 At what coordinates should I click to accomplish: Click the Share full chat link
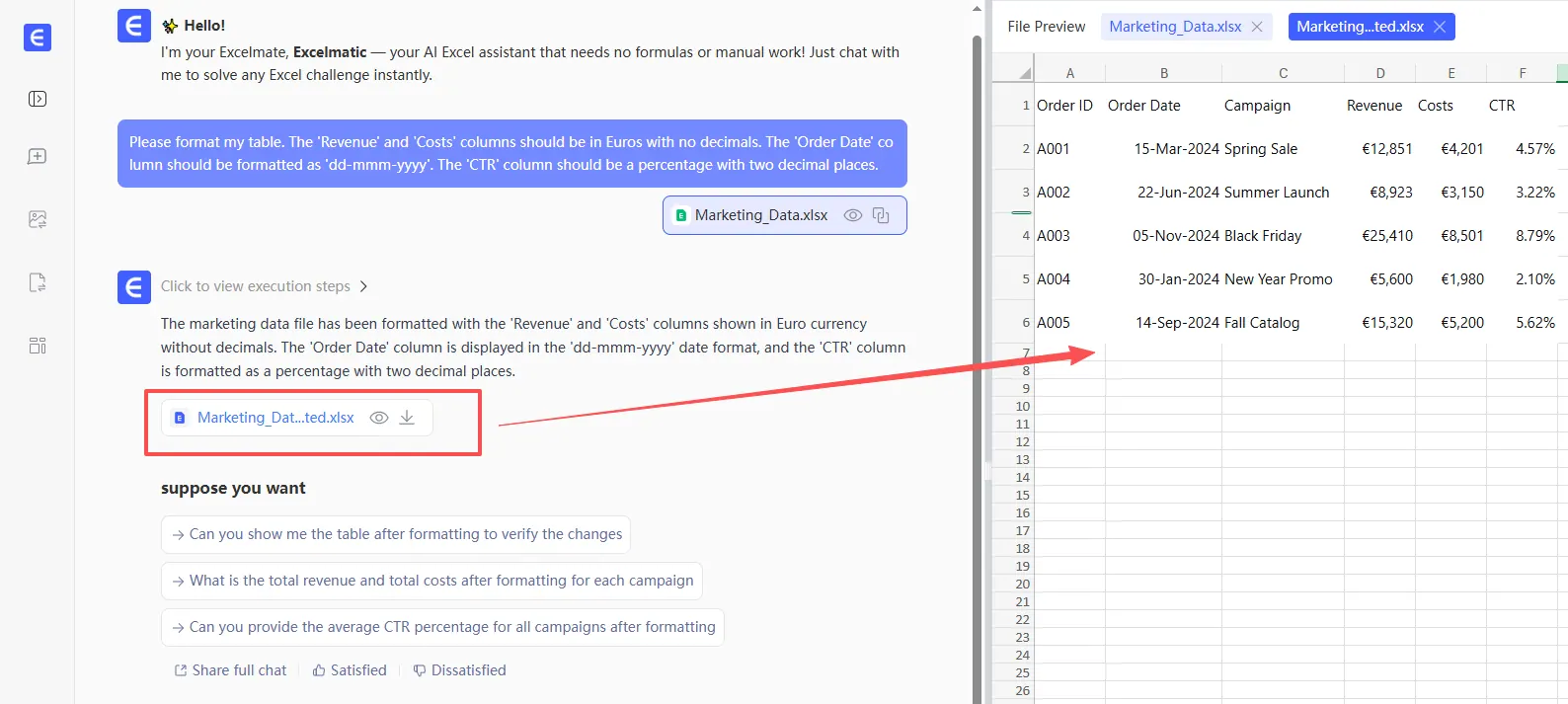(x=230, y=670)
